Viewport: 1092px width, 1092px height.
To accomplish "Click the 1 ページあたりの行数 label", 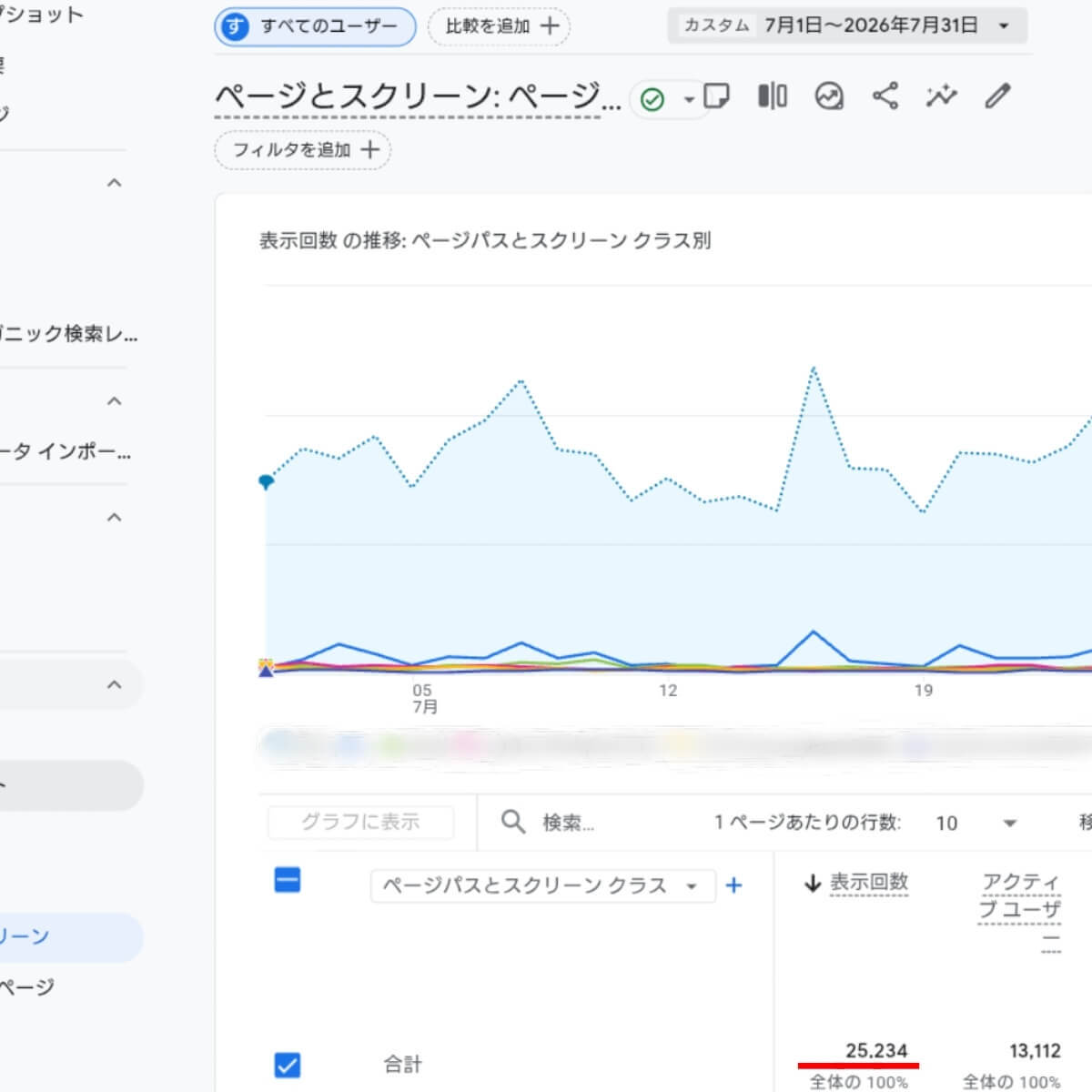I will (x=807, y=823).
